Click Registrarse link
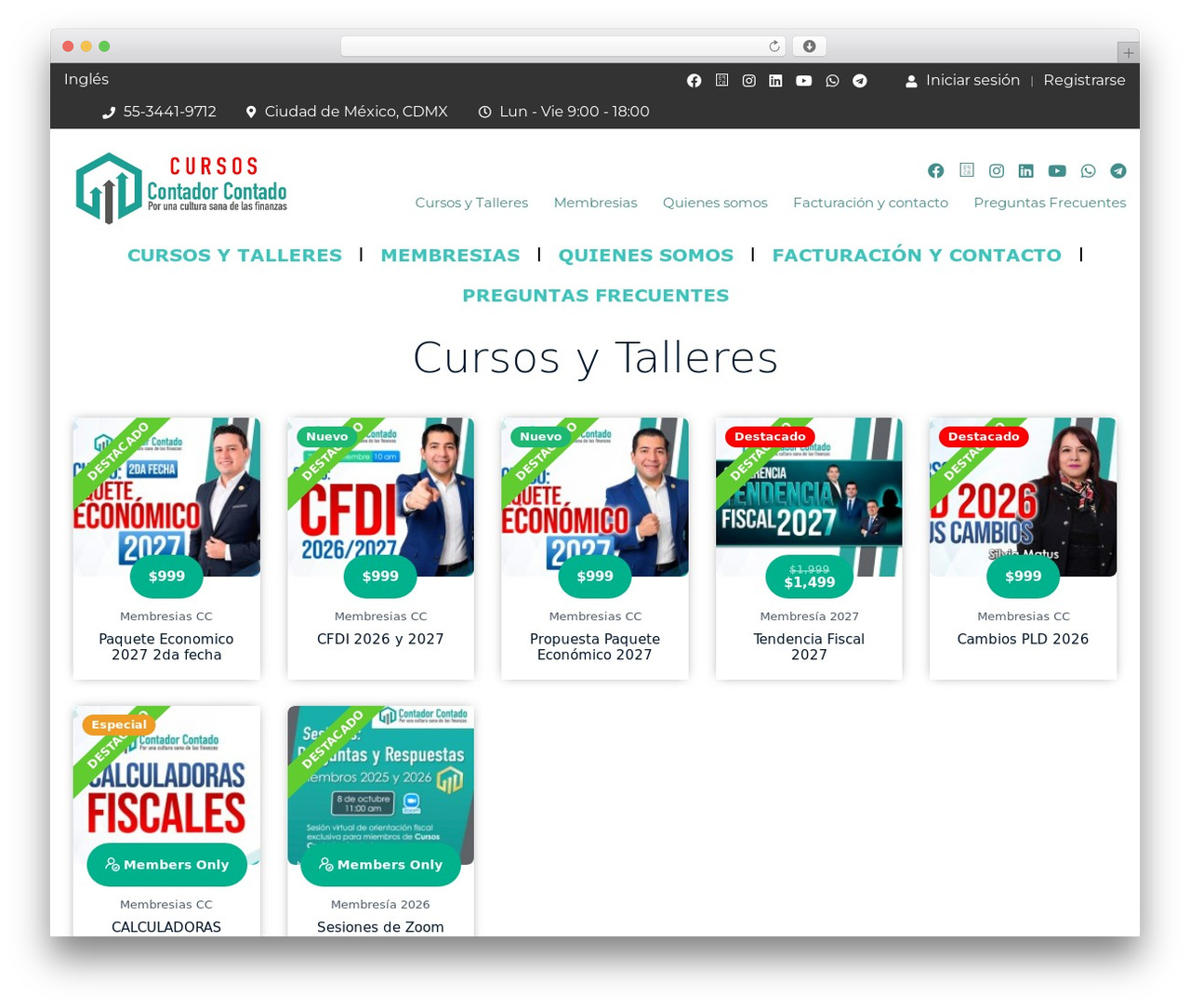This screenshot has height=1008, width=1190. pos(1084,80)
